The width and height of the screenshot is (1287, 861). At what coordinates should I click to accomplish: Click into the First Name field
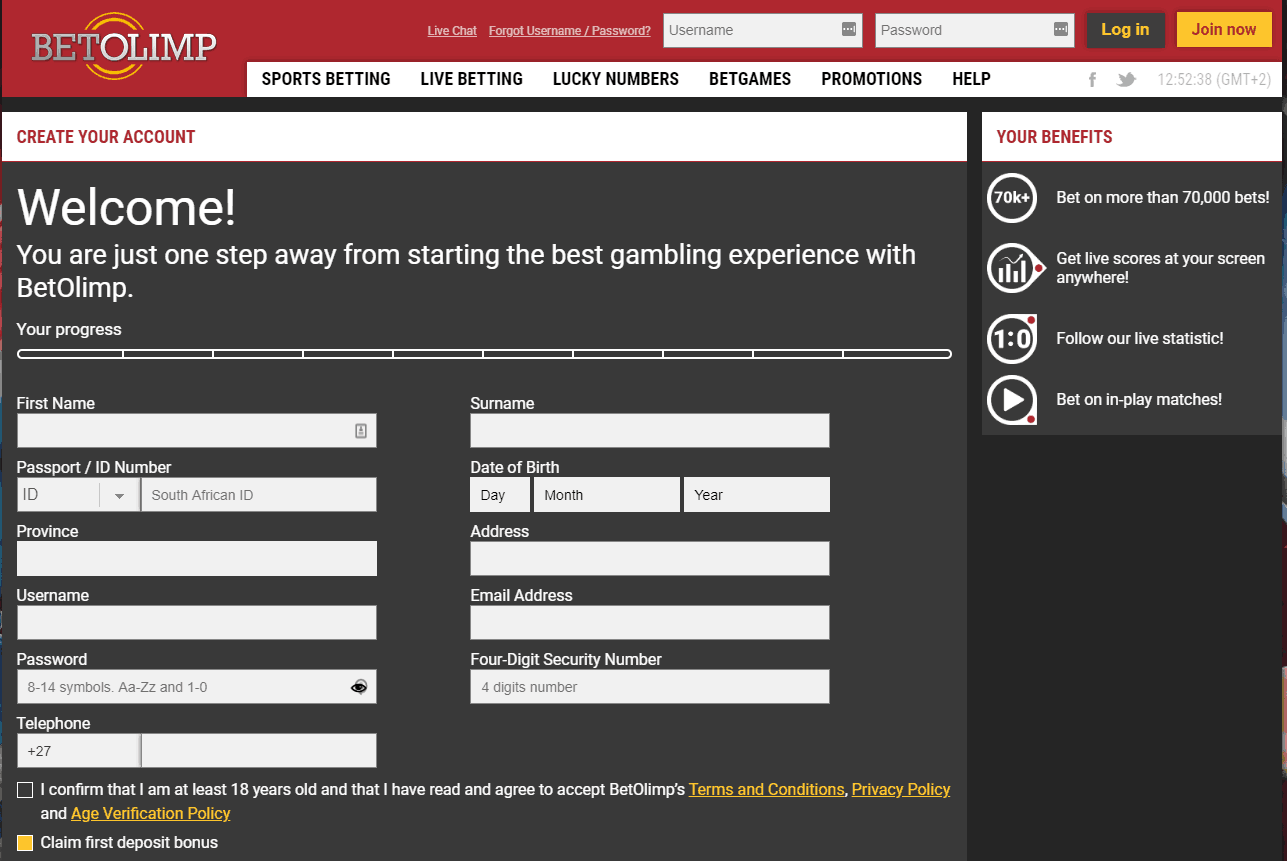click(197, 431)
